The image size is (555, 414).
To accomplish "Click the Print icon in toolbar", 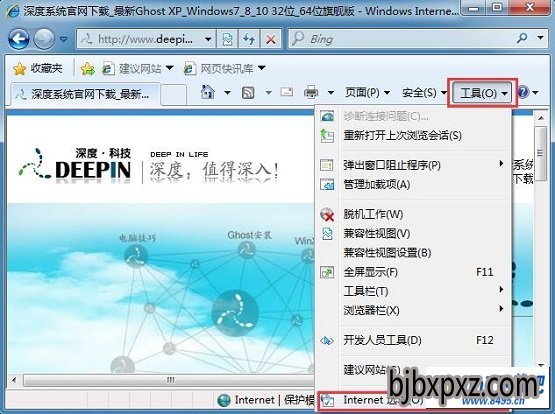I will pyautogui.click(x=311, y=93).
